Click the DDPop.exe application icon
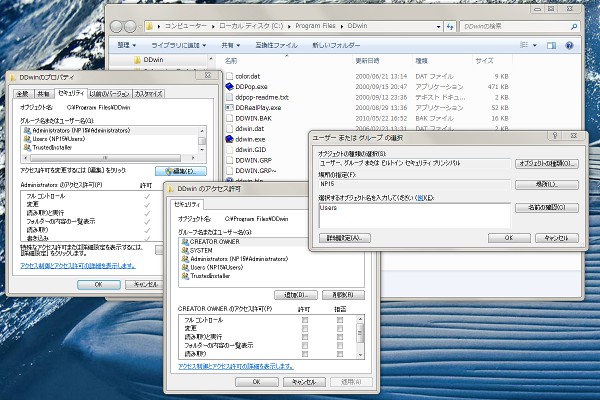The image size is (600, 400). tap(230, 87)
